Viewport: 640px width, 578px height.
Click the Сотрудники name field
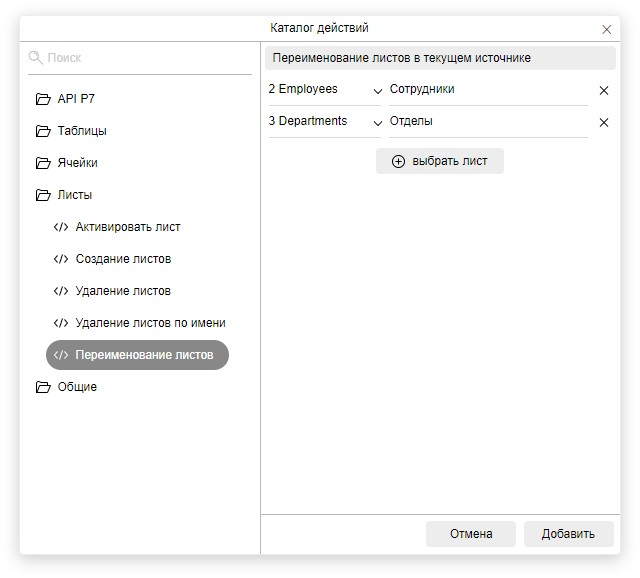point(487,90)
